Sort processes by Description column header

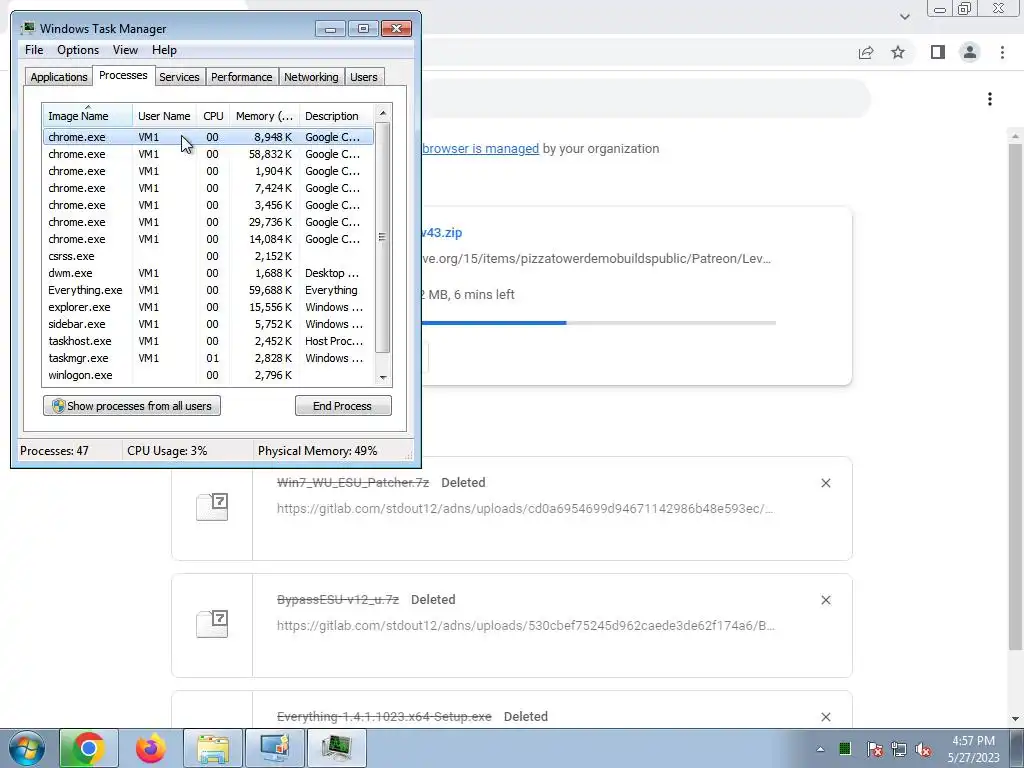pos(337,116)
